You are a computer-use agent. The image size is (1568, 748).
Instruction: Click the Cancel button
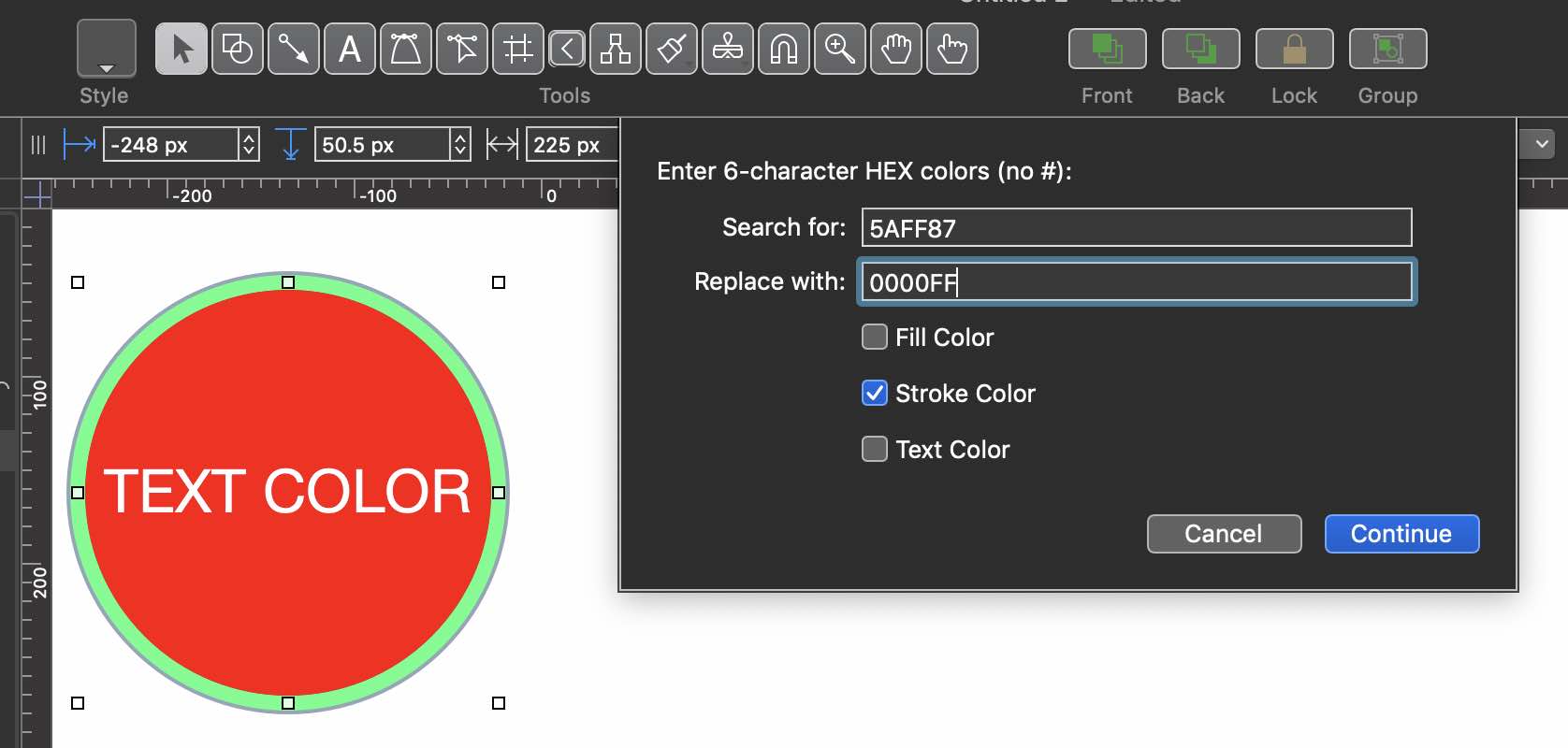(1224, 534)
